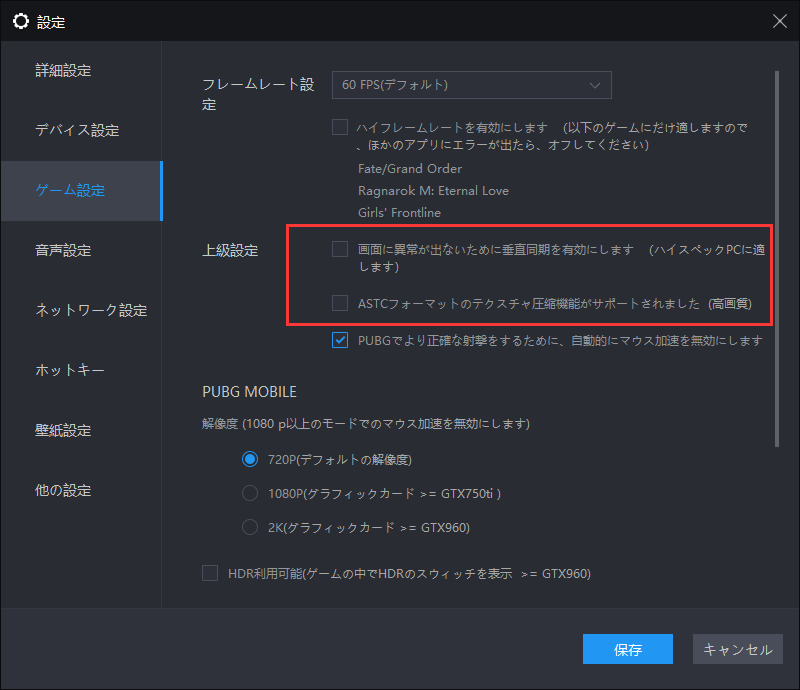Open the ホットキー settings section
The image size is (800, 690).
[x=68, y=370]
